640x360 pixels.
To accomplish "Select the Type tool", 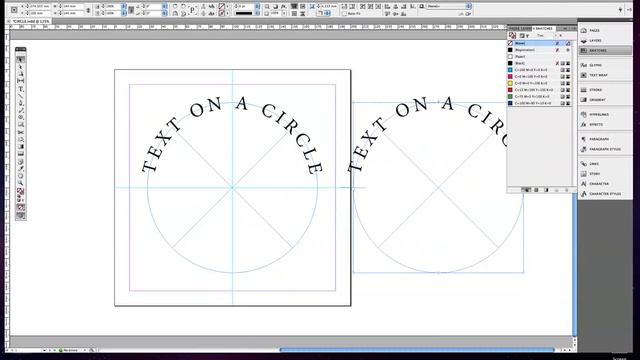I will click(x=20, y=89).
